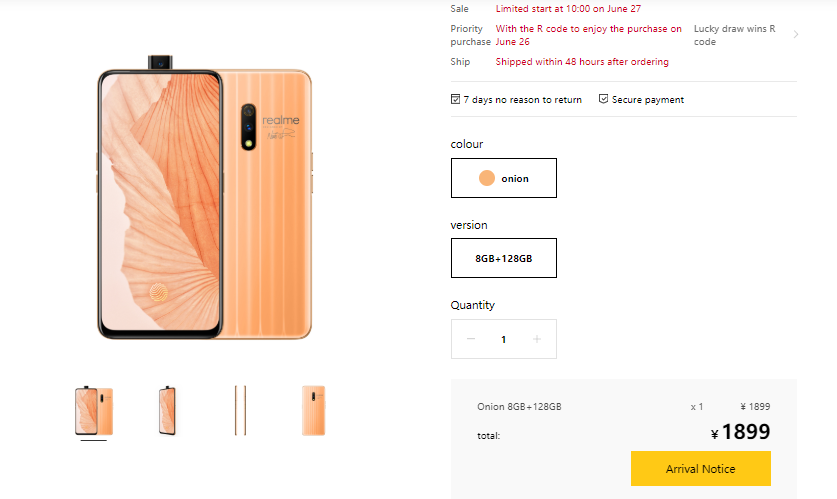Click the plus quantity button
This screenshot has height=499, width=837.
pos(537,339)
